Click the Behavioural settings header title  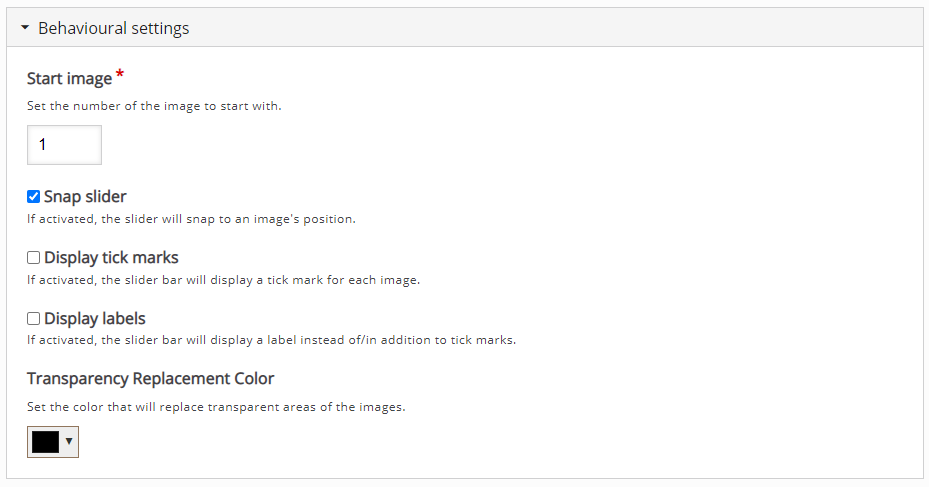(113, 28)
